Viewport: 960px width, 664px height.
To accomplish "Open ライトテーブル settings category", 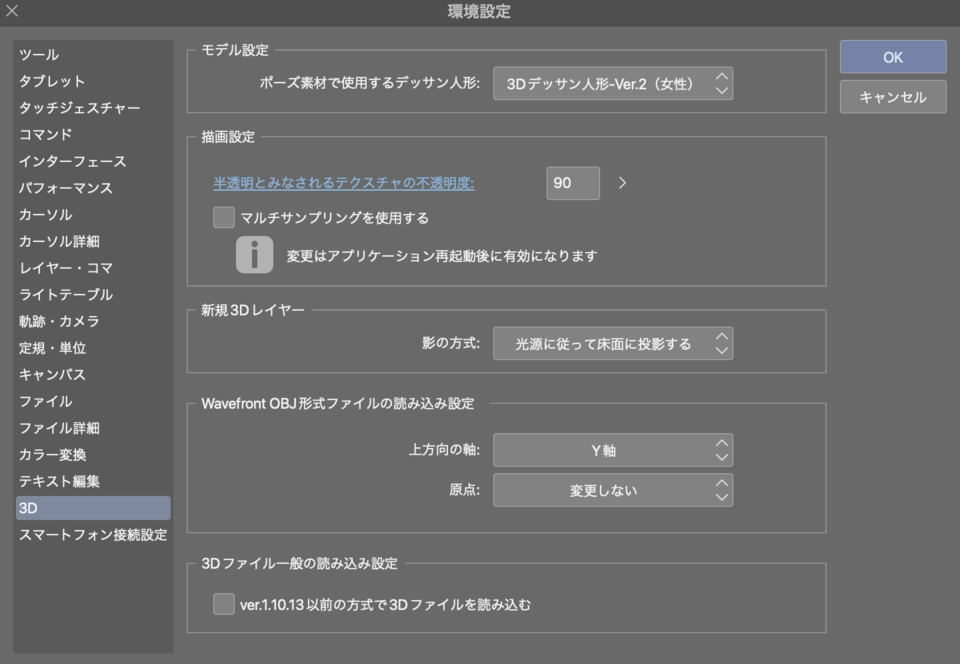I will click(x=93, y=294).
